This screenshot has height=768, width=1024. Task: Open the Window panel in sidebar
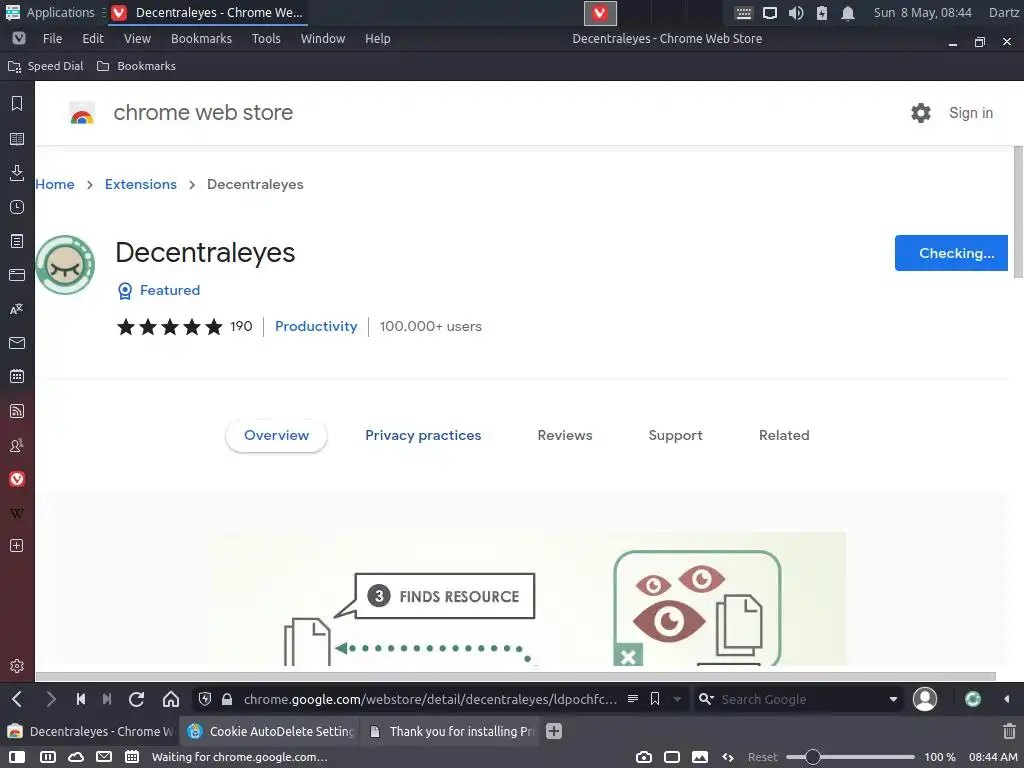click(x=17, y=275)
